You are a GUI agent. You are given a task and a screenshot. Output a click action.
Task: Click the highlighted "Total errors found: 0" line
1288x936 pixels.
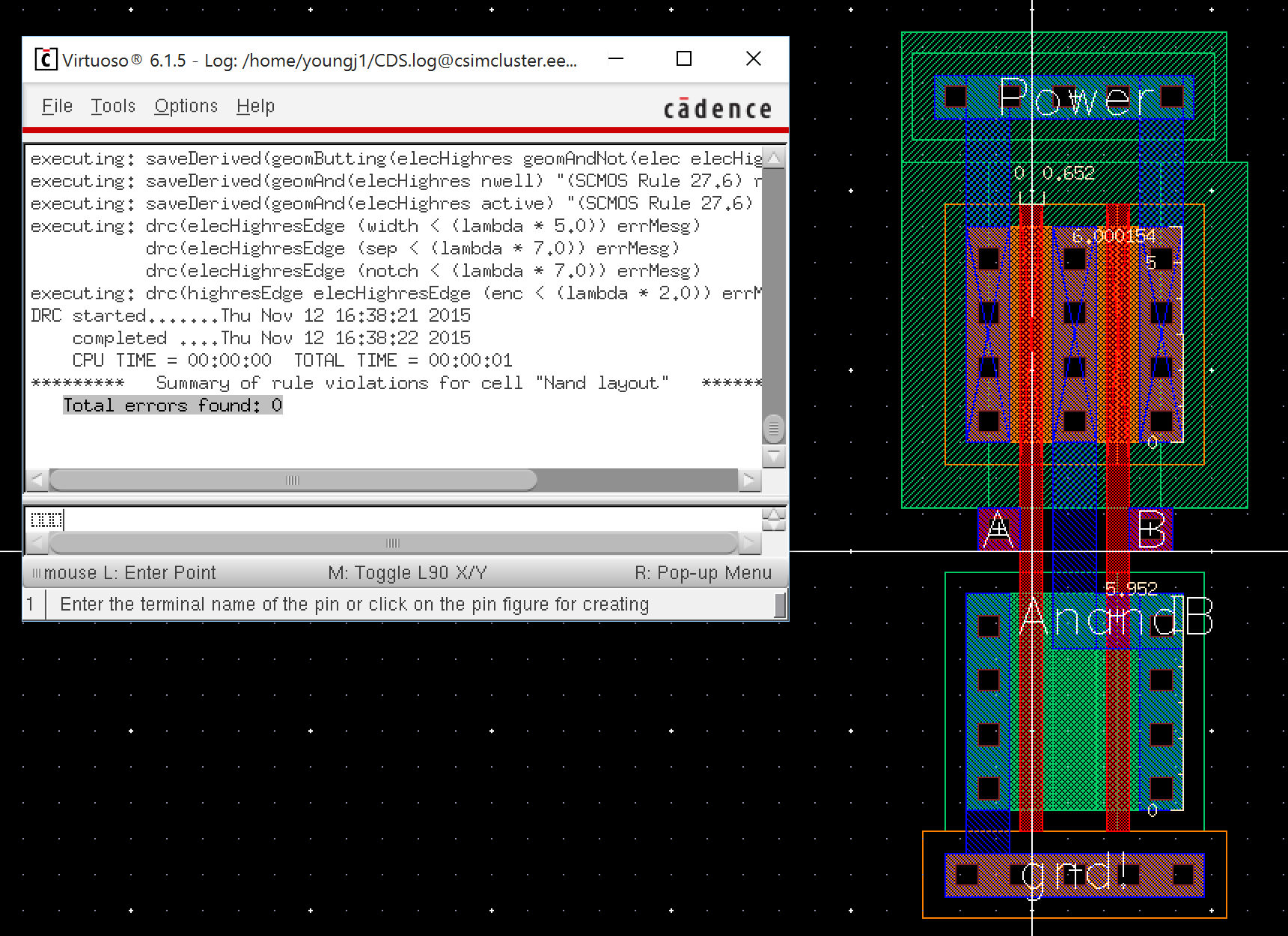(172, 406)
